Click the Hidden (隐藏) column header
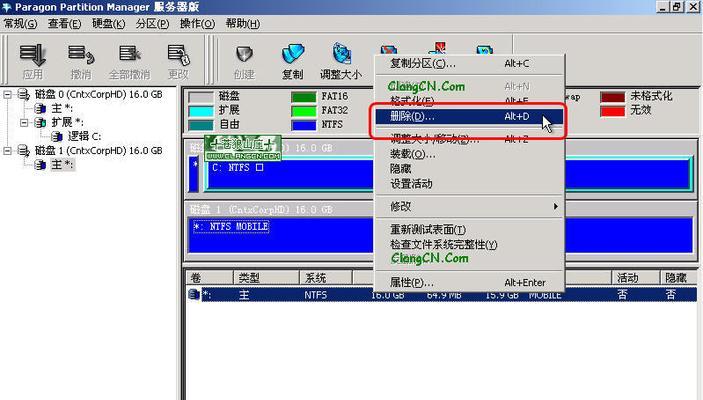Viewport: 703px width, 400px height. click(x=678, y=278)
